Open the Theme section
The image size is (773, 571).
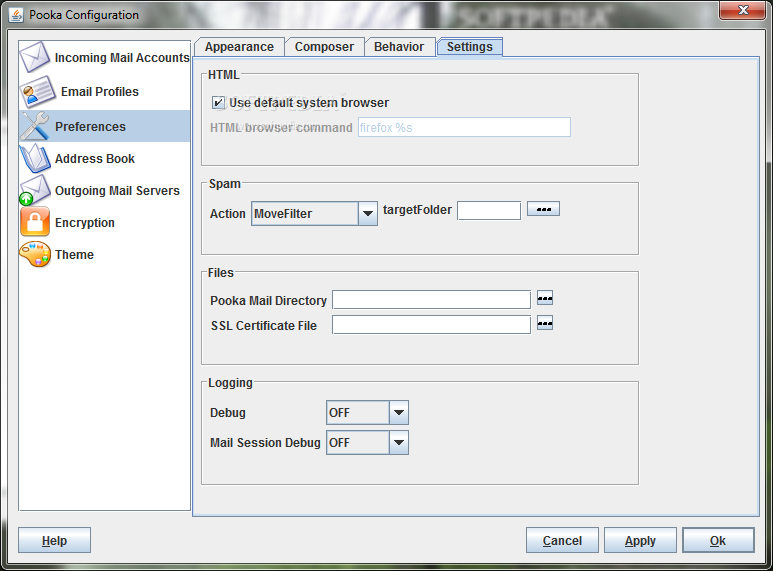click(x=105, y=254)
